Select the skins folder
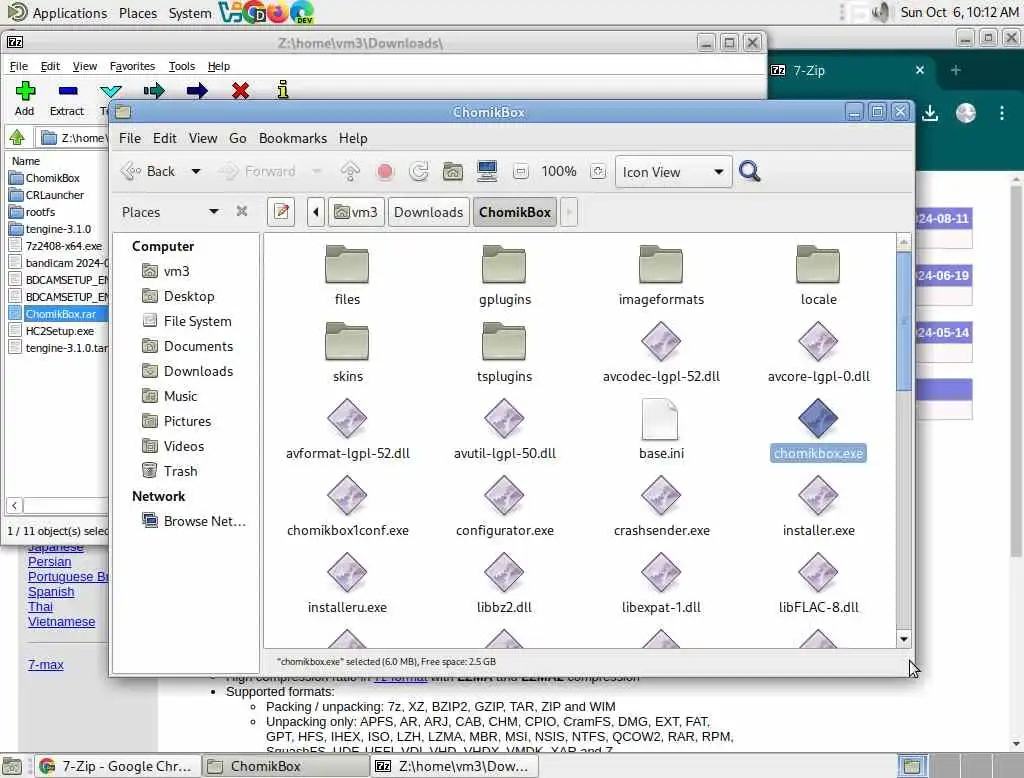The image size is (1024, 778). (x=347, y=352)
